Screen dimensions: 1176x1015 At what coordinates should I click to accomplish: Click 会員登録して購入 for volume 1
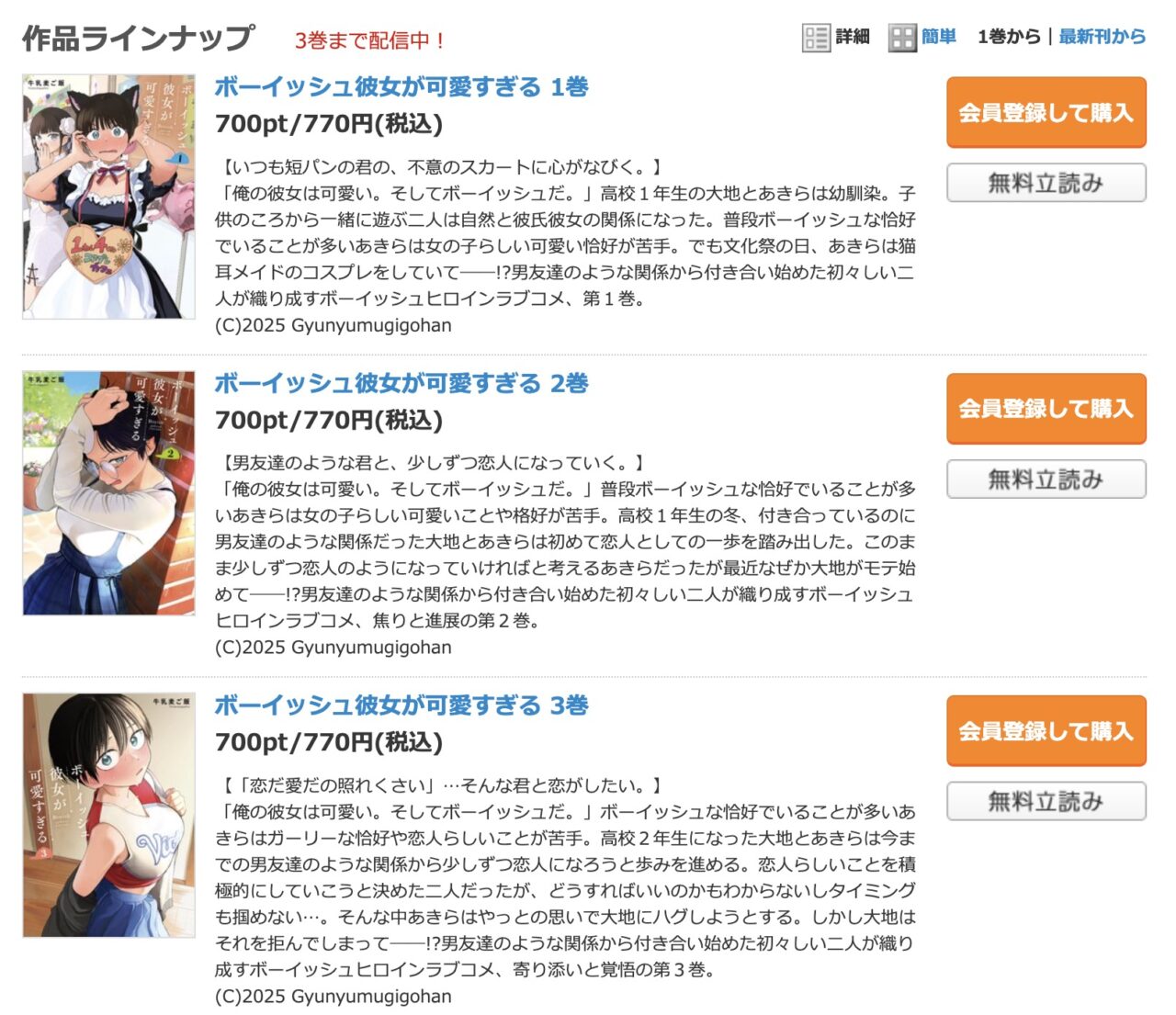[x=1046, y=112]
